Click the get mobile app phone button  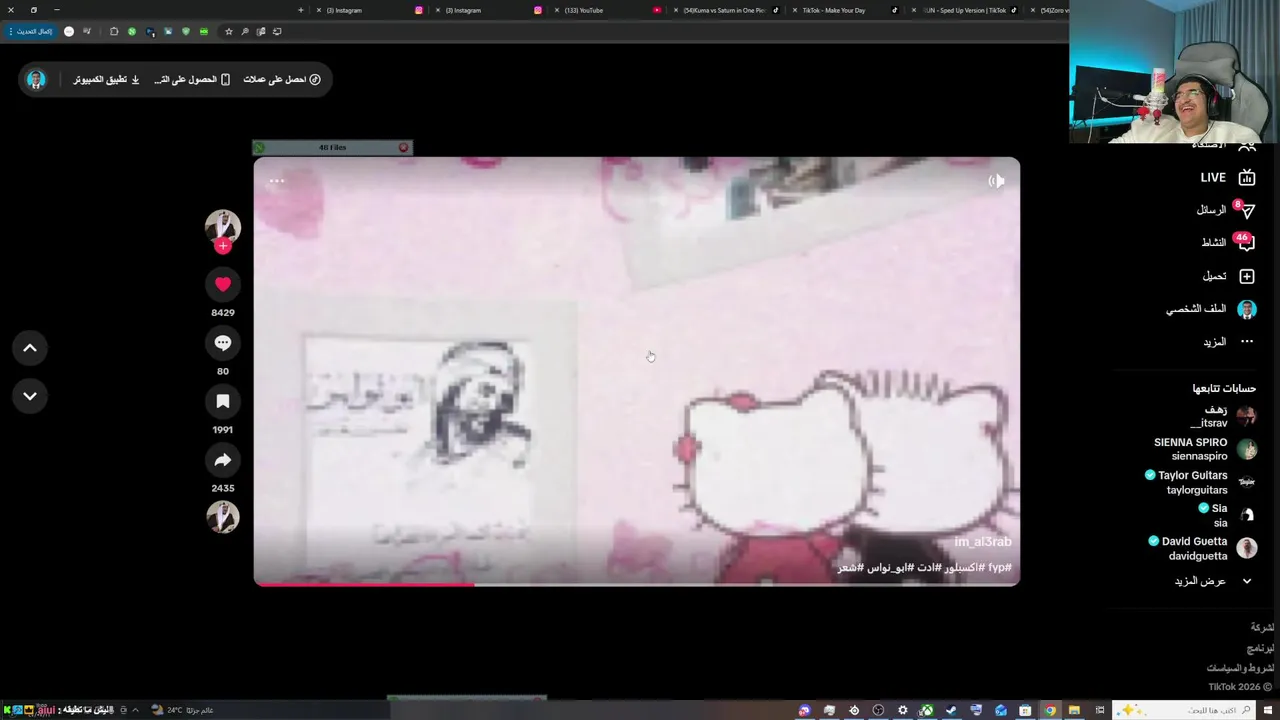tap(192, 79)
